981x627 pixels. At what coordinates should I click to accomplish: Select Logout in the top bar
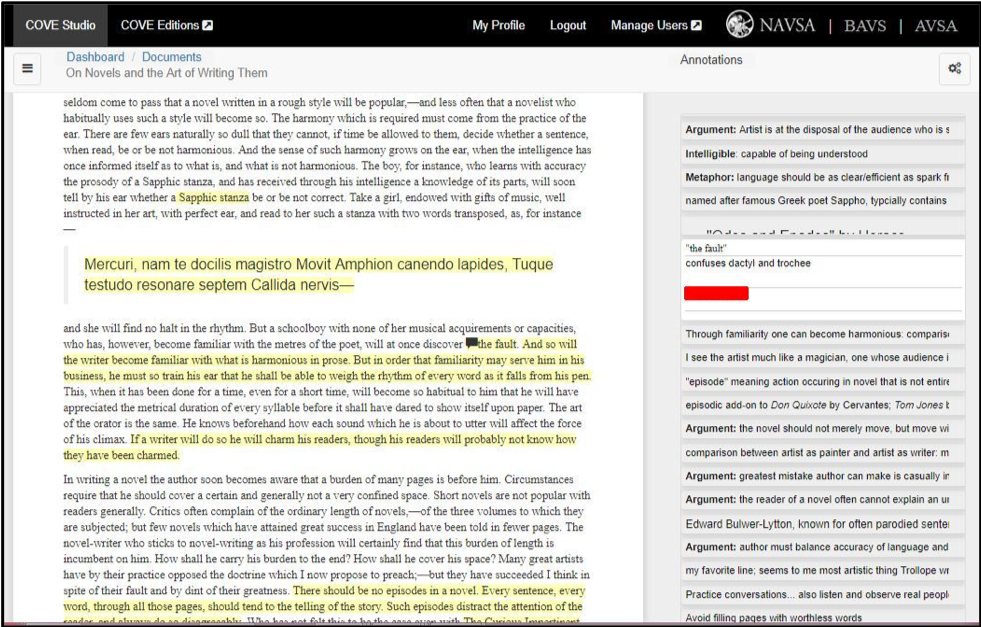click(x=567, y=25)
